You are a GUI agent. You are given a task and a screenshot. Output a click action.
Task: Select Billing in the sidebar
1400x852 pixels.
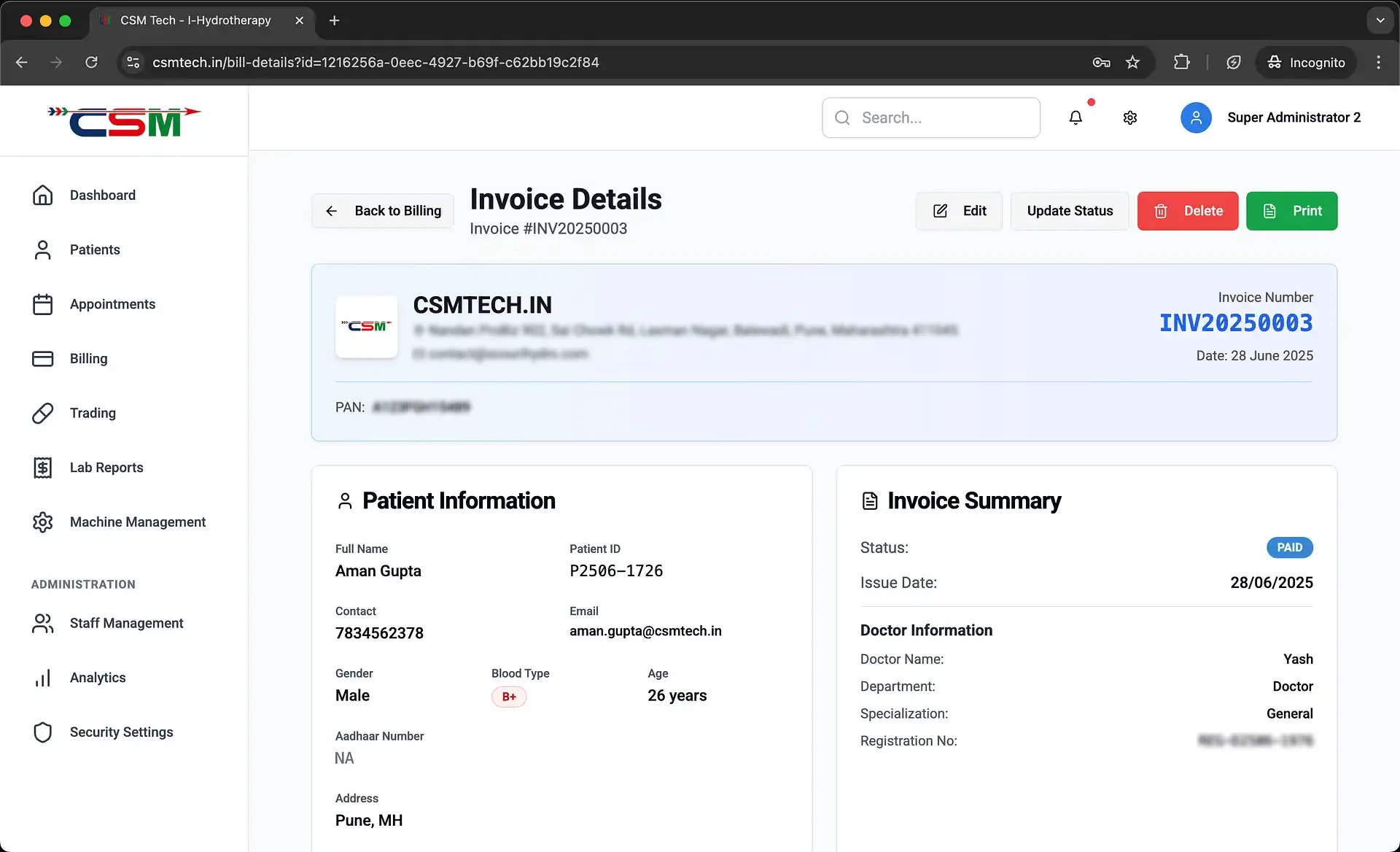click(x=88, y=358)
